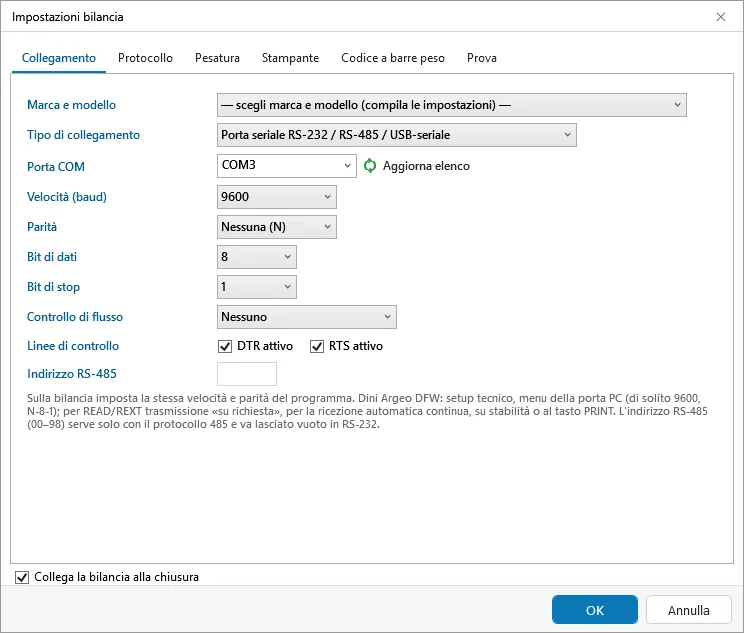Click the green refresh icon beside Aggiorna elenco
This screenshot has height=633, width=744.
tap(370, 166)
